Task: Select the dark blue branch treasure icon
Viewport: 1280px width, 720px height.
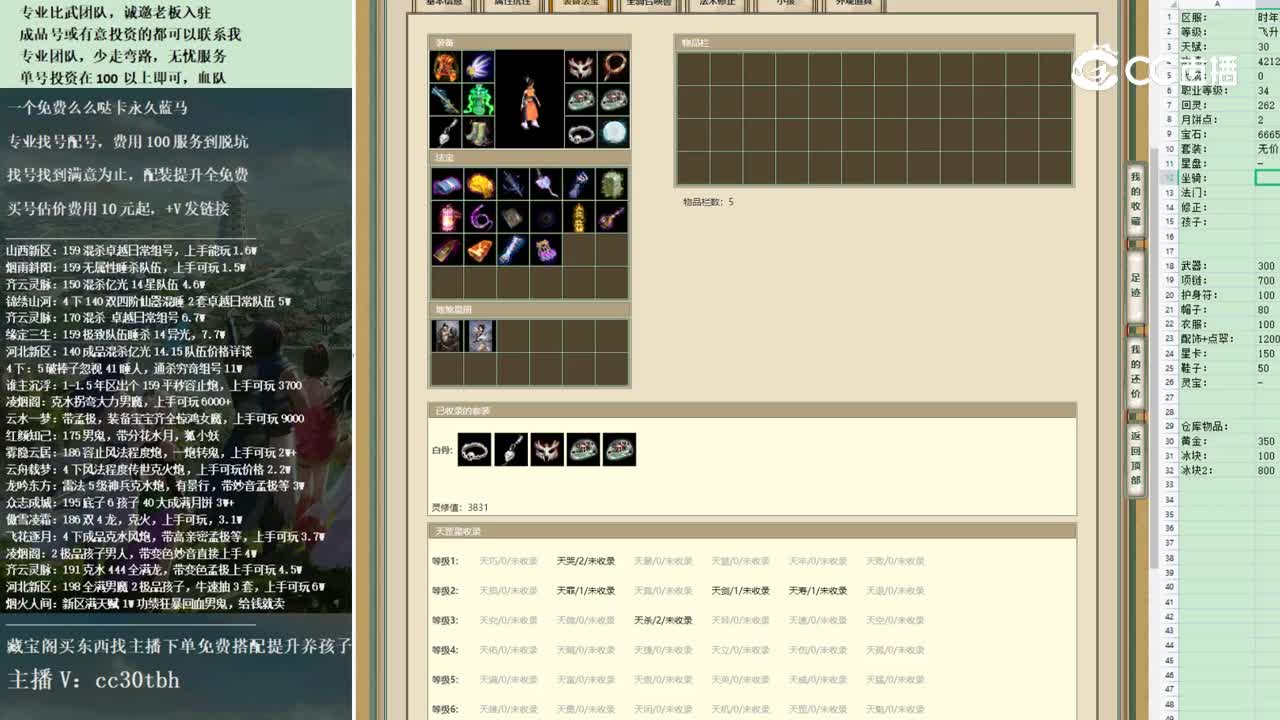Action: click(513, 184)
